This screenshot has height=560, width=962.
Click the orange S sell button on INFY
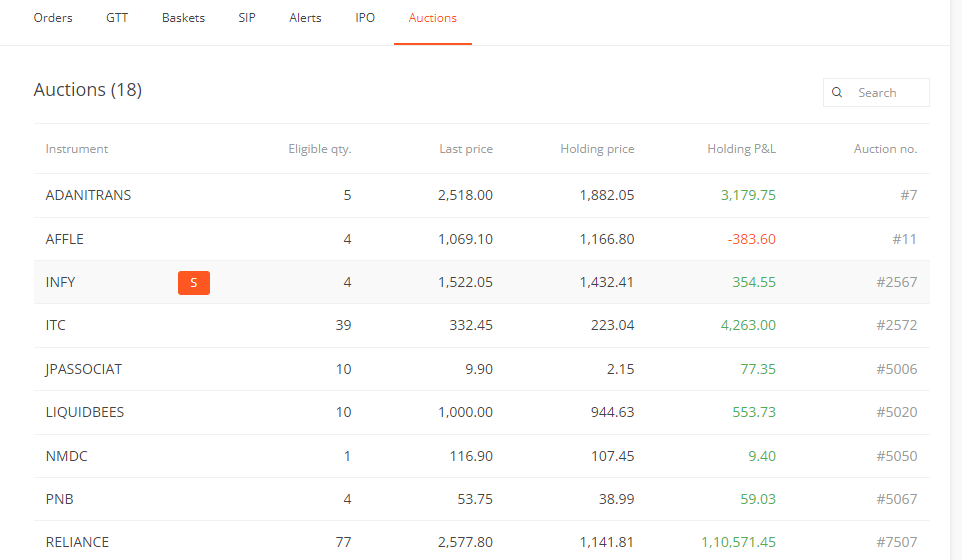pyautogui.click(x=194, y=283)
